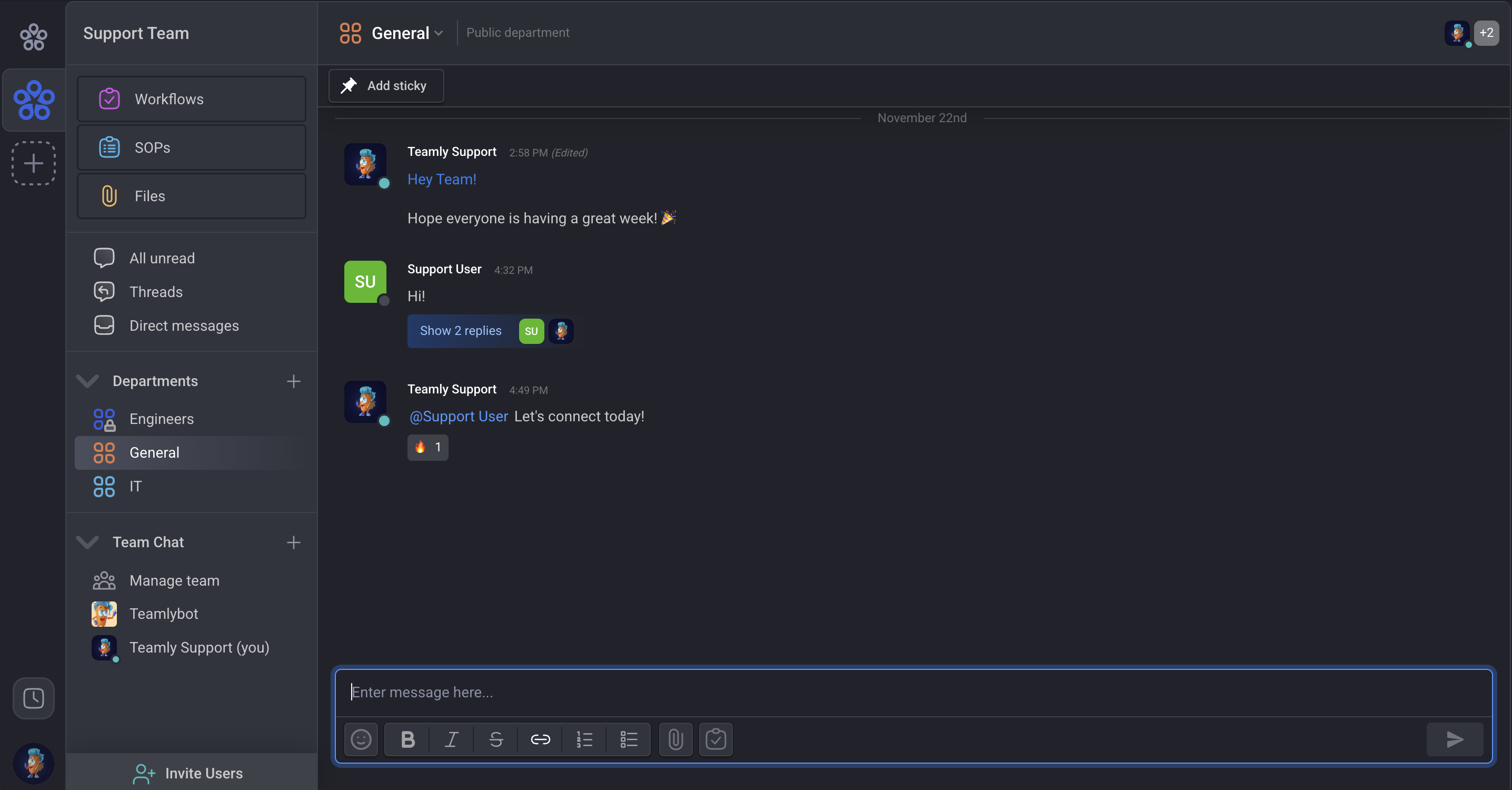This screenshot has width=1512, height=790.
Task: Toggle strikethrough text formatting
Action: click(496, 739)
